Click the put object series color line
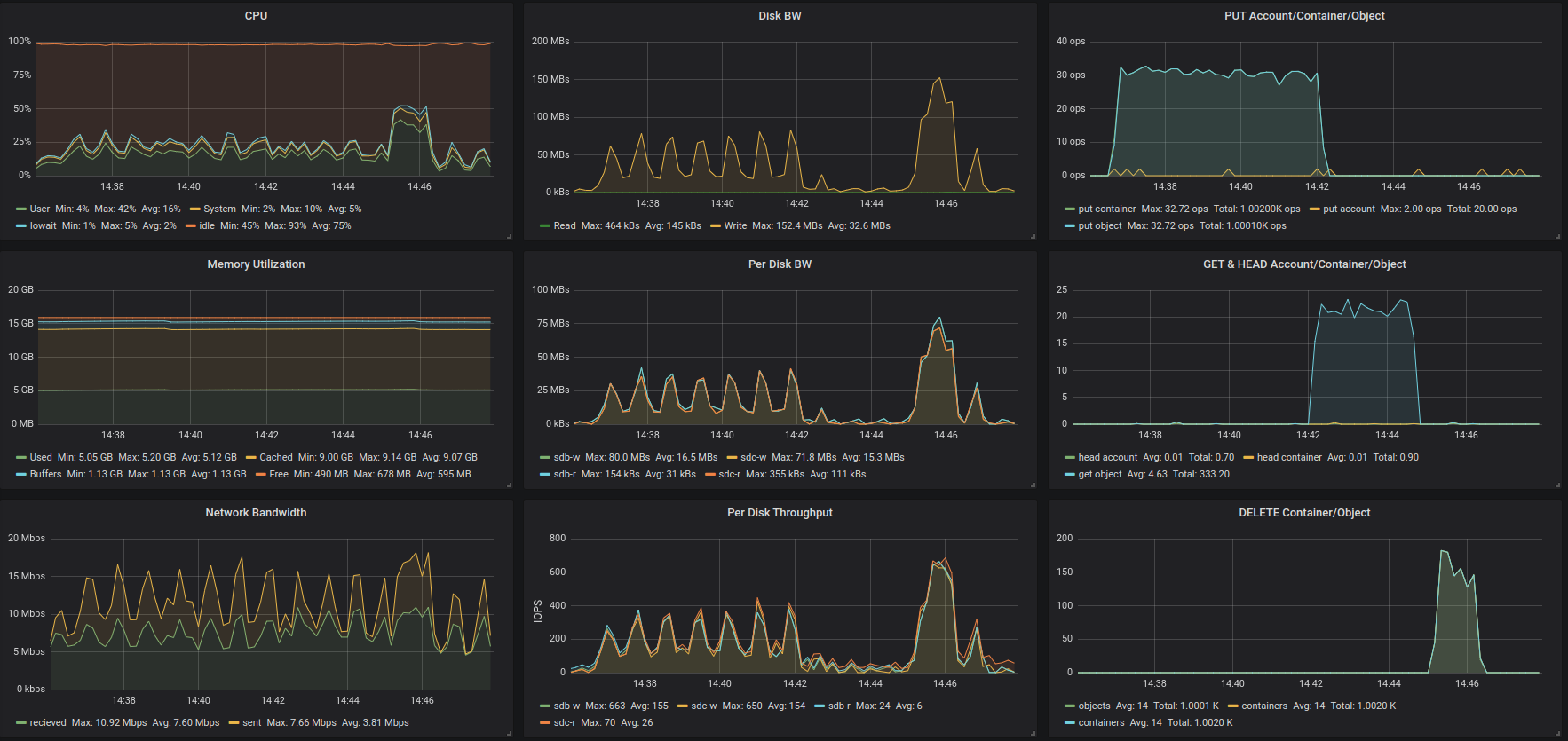The width and height of the screenshot is (1568, 741). tap(1070, 226)
